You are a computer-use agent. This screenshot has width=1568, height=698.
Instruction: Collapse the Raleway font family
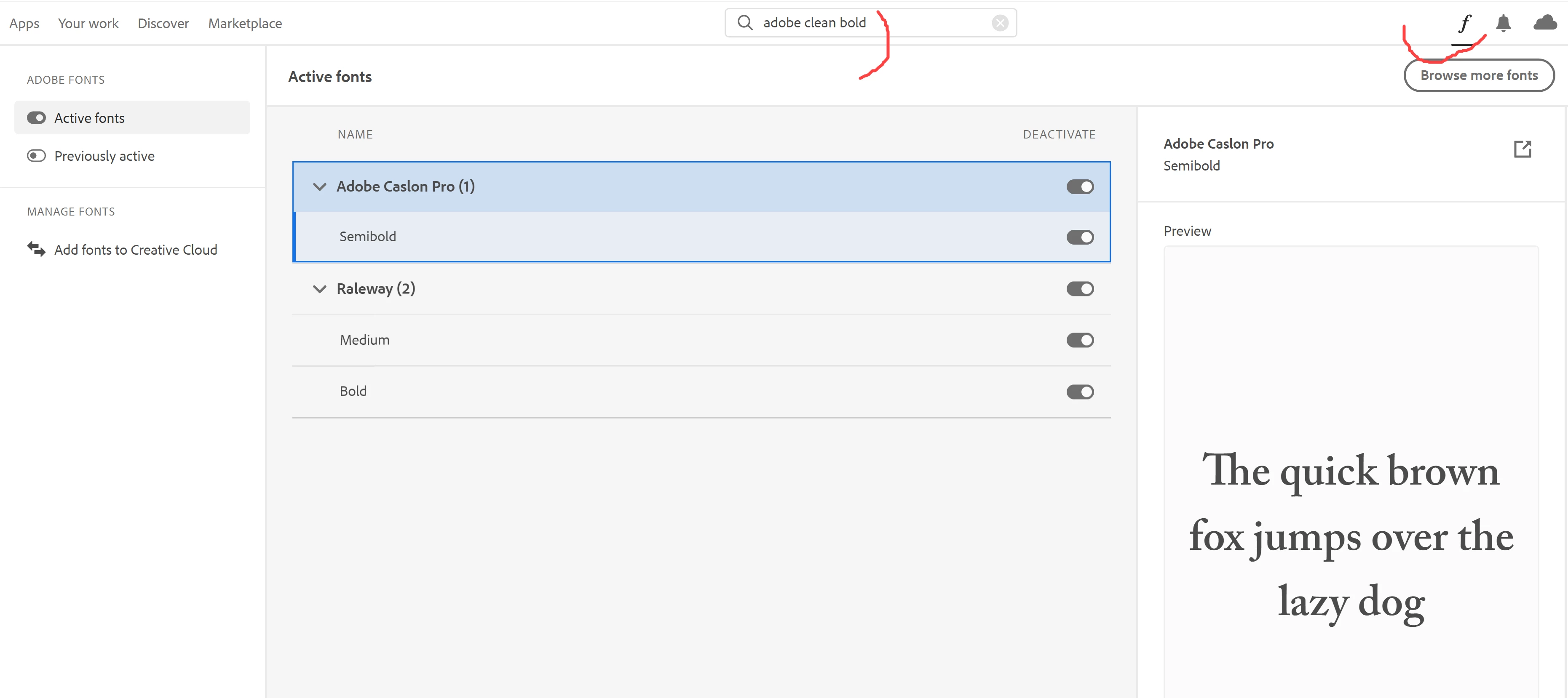coord(319,289)
